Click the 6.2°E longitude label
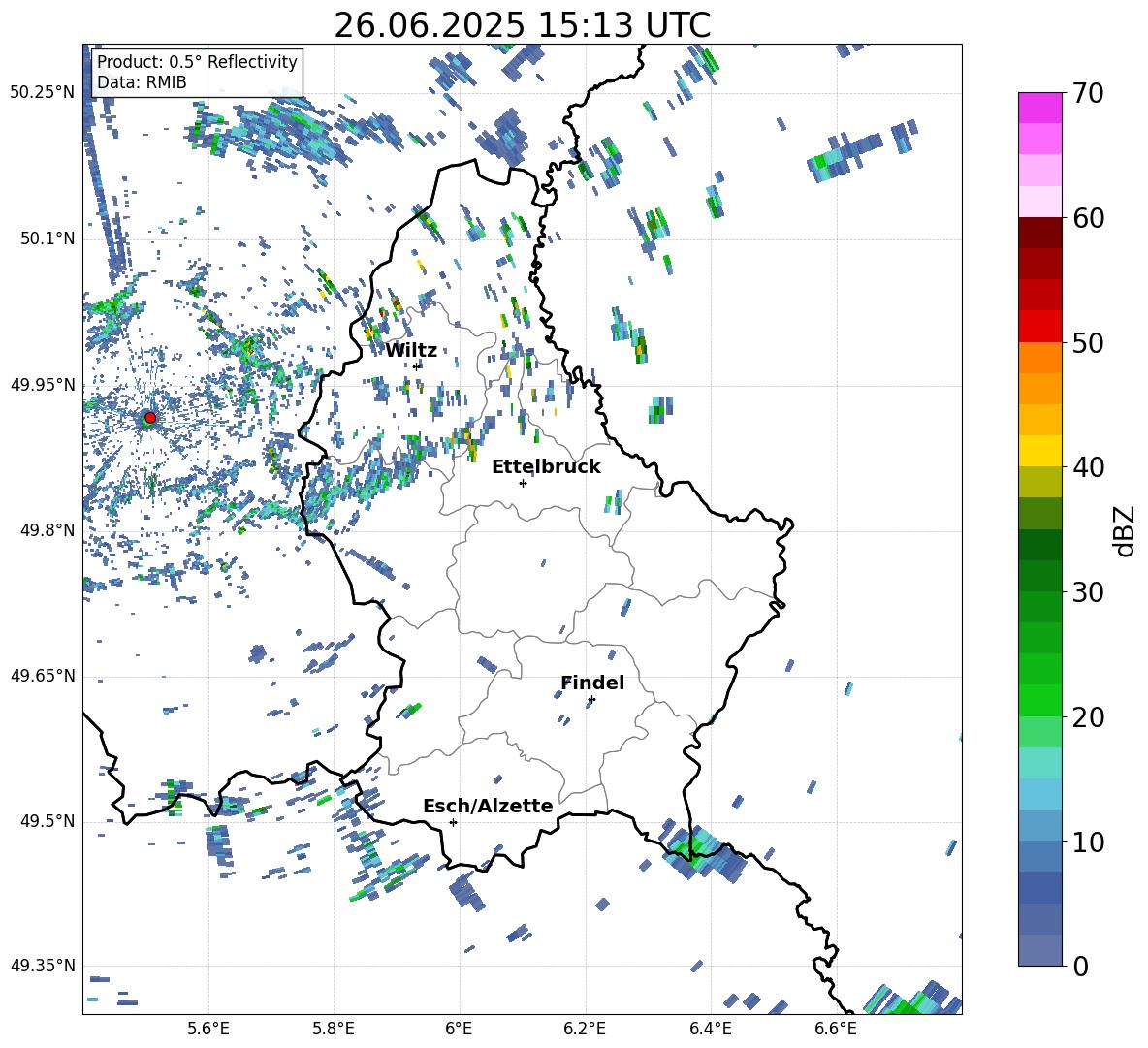The width and height of the screenshot is (1148, 1048). (x=585, y=1029)
